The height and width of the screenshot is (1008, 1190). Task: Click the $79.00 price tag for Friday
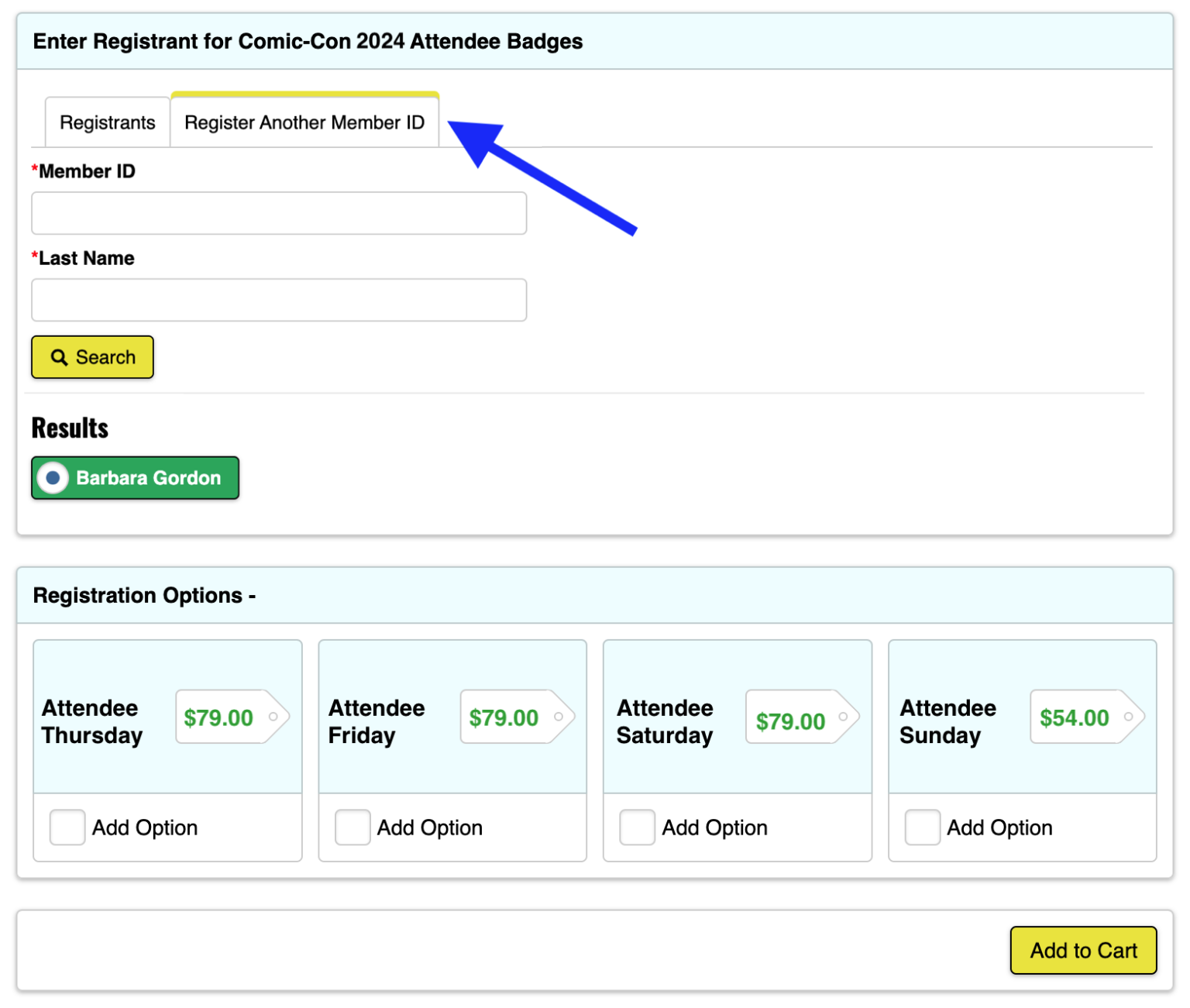pos(504,717)
